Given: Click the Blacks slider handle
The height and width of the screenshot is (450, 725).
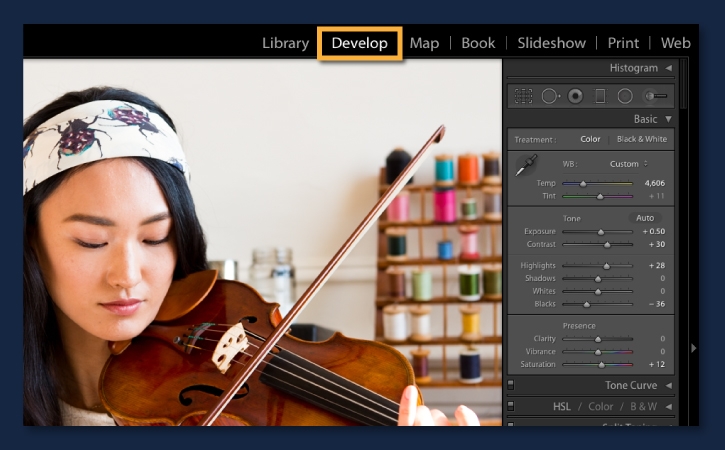Looking at the screenshot, I should (x=586, y=304).
